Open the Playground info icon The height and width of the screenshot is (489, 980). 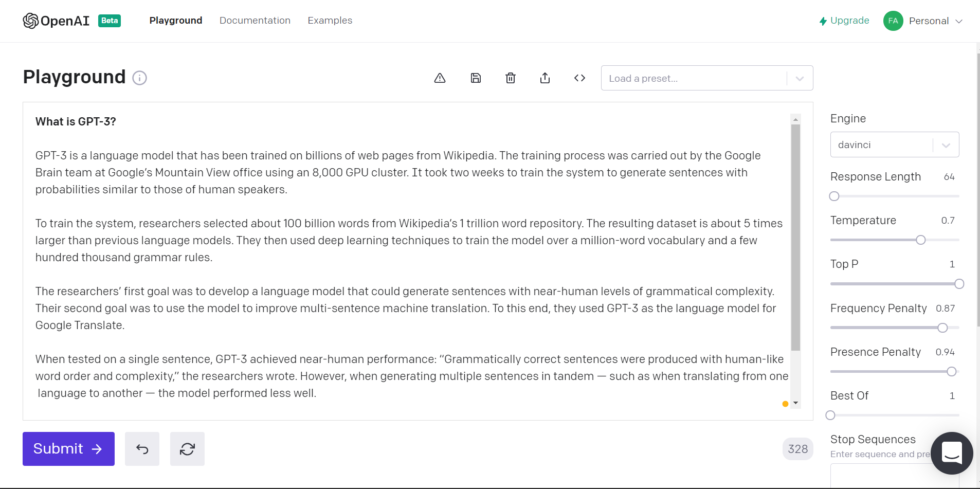[139, 78]
